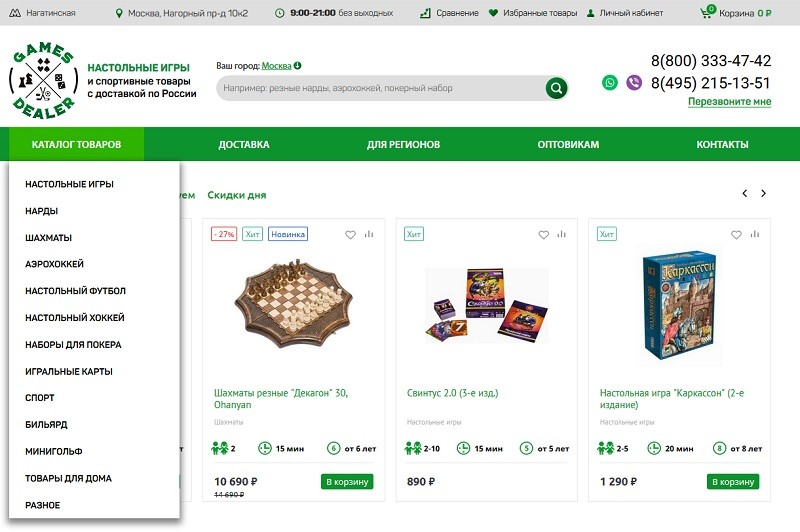This screenshot has height=532, width=800.
Task: Select Шахматы in the catalog menu
Action: pos(49,238)
